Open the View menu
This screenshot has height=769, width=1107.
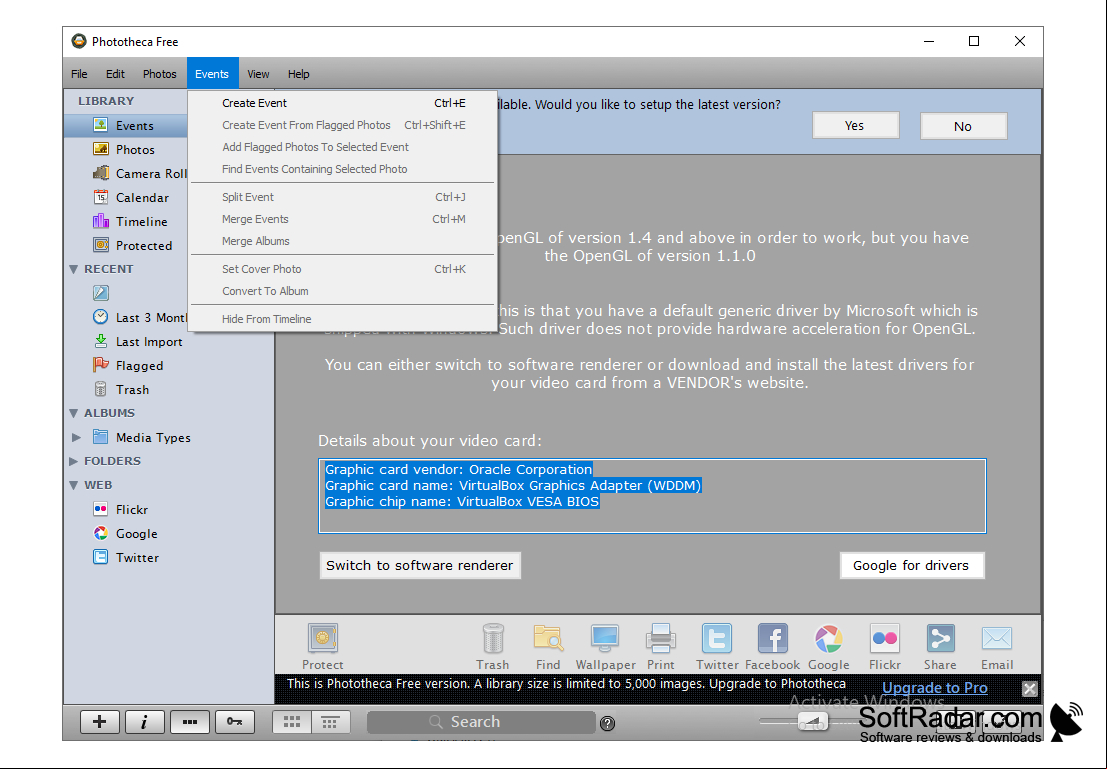[x=258, y=73]
